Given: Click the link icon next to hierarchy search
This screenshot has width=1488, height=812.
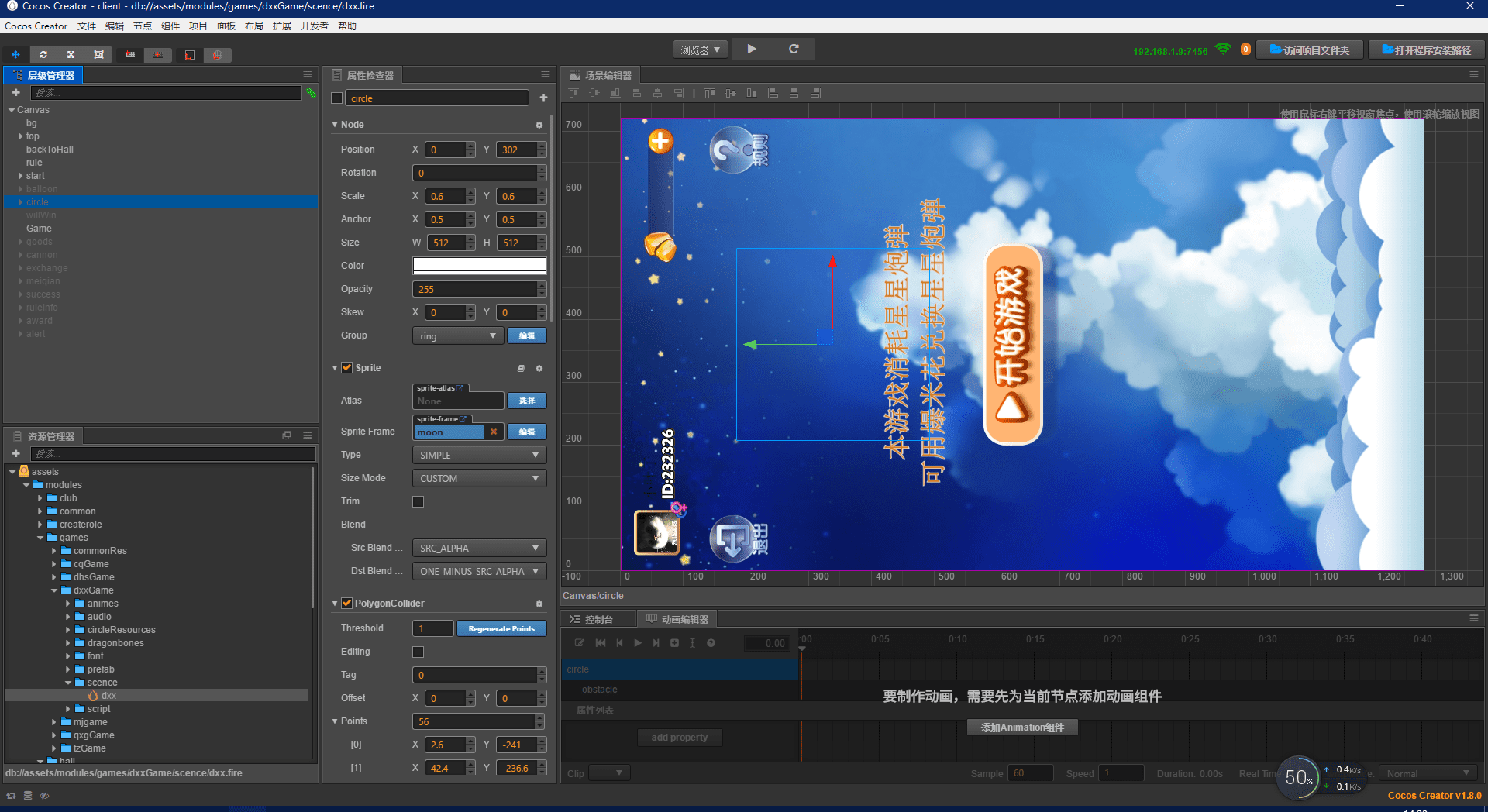Looking at the screenshot, I should pyautogui.click(x=311, y=93).
